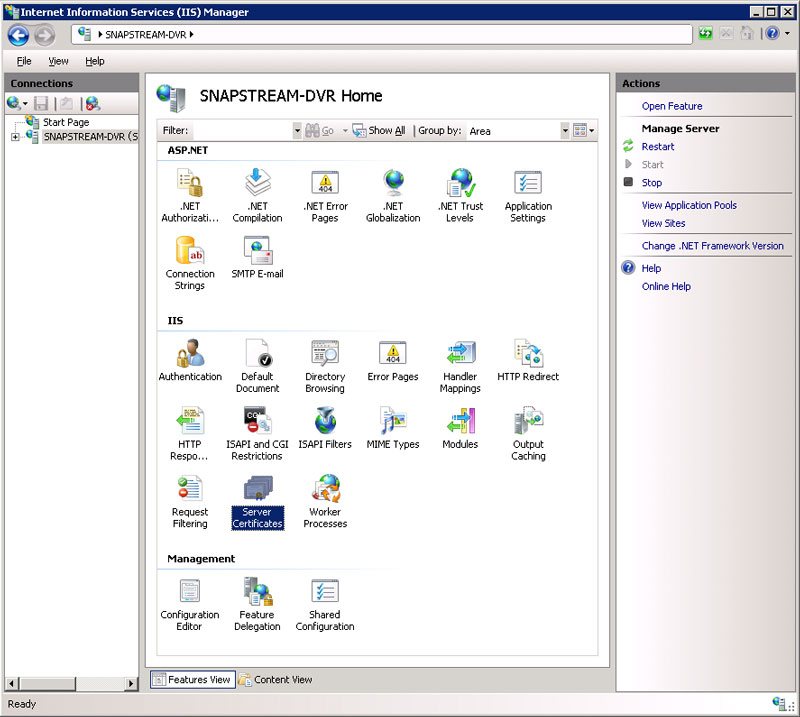
Task: Open the Go button dropdown arrow
Action: pyautogui.click(x=345, y=131)
